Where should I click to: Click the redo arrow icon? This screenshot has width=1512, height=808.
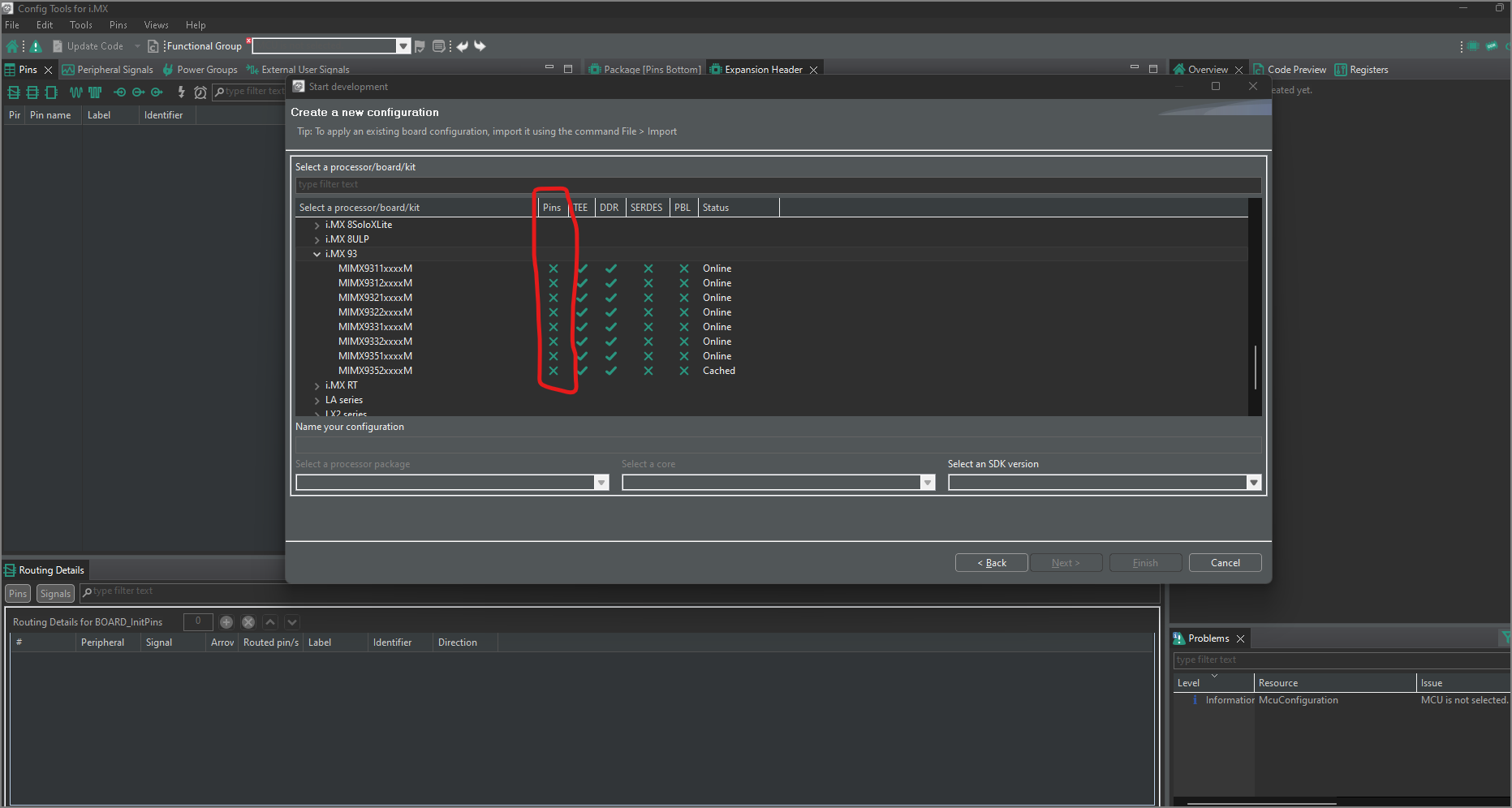pos(480,46)
